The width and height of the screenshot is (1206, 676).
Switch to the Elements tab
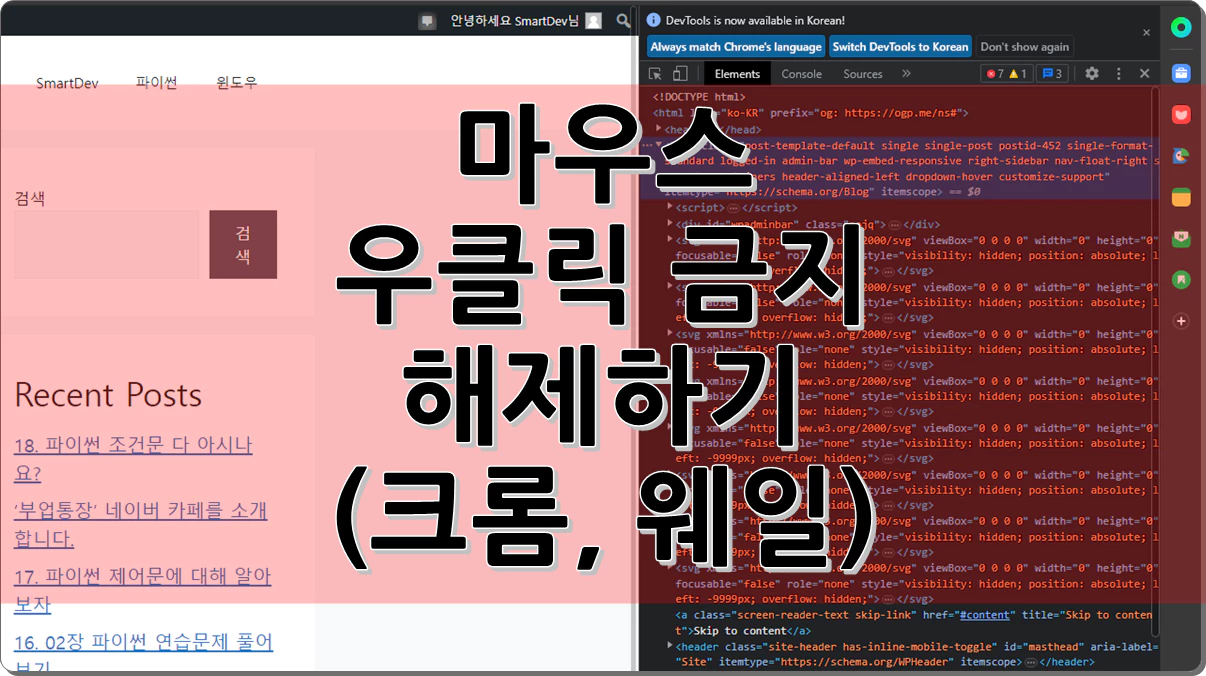pos(737,74)
